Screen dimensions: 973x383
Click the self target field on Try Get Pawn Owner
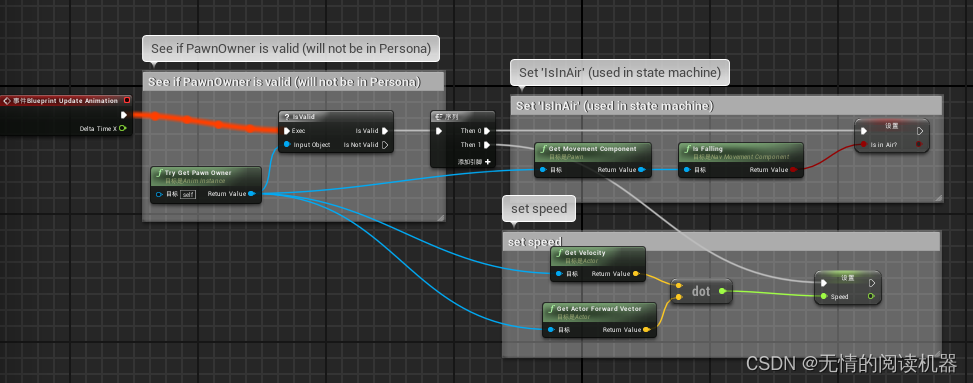189,194
